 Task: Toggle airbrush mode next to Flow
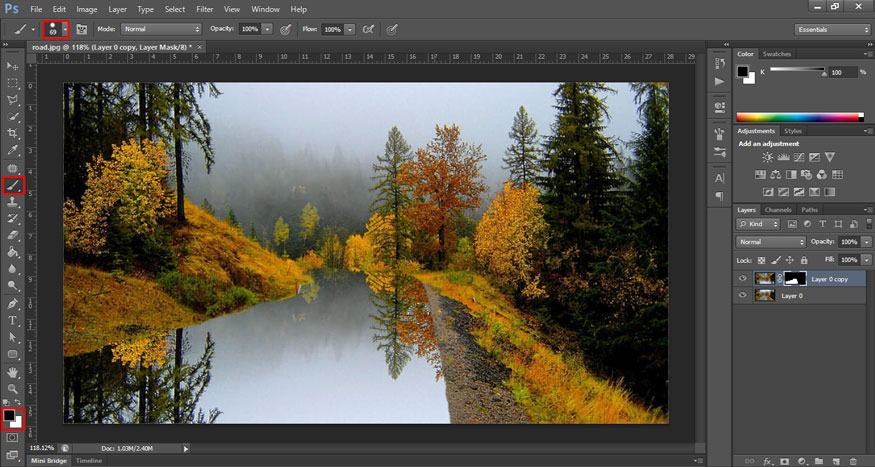[x=369, y=29]
